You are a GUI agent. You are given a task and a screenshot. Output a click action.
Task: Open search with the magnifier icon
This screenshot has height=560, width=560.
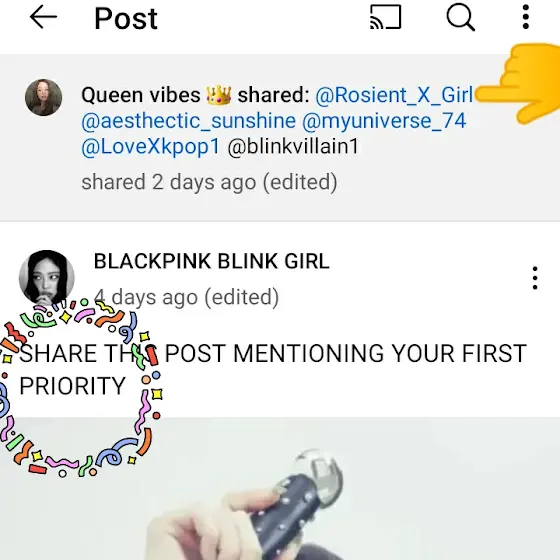pos(461,17)
